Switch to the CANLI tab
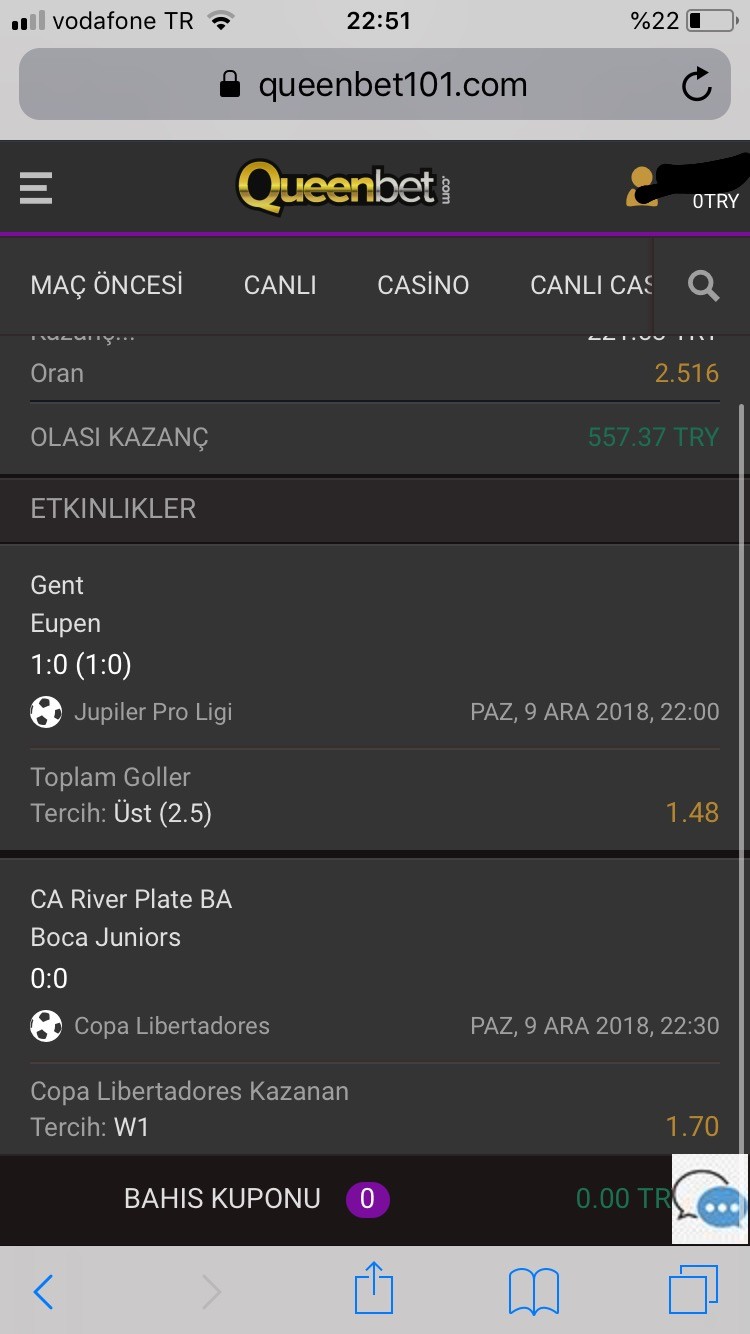This screenshot has width=750, height=1334. (x=280, y=285)
